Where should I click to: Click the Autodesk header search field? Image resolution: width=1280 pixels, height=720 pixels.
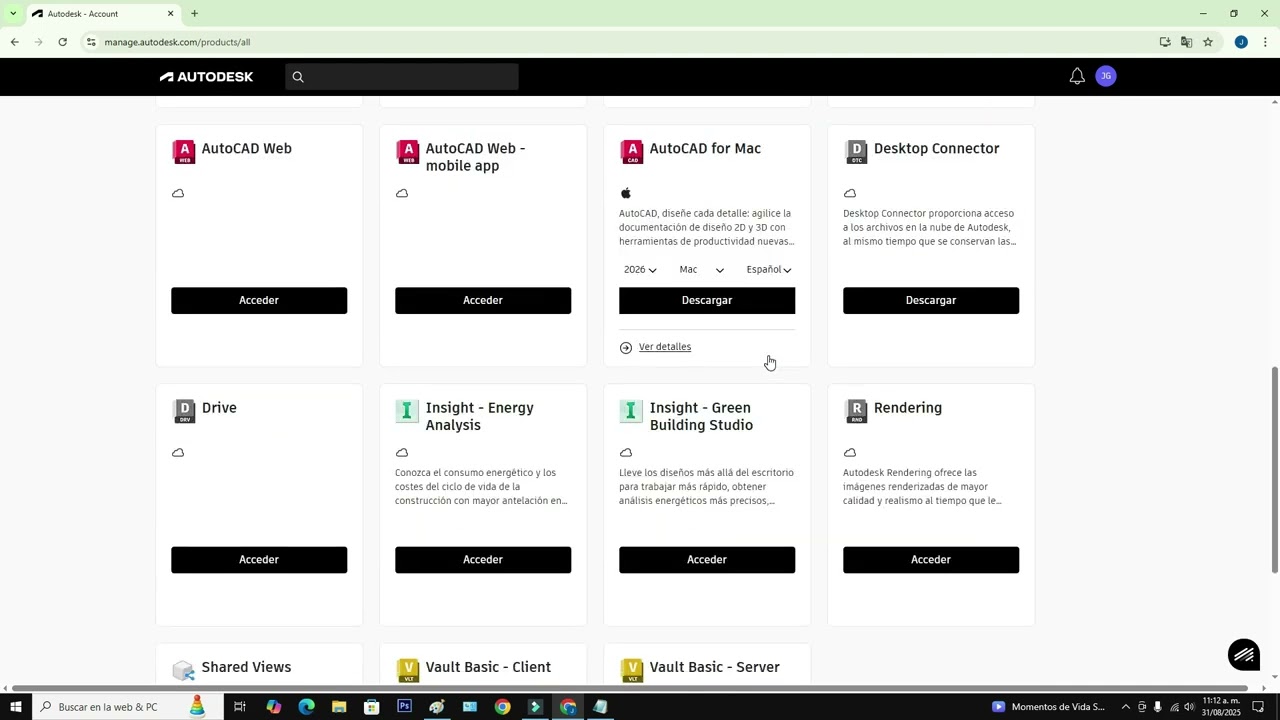coord(402,77)
